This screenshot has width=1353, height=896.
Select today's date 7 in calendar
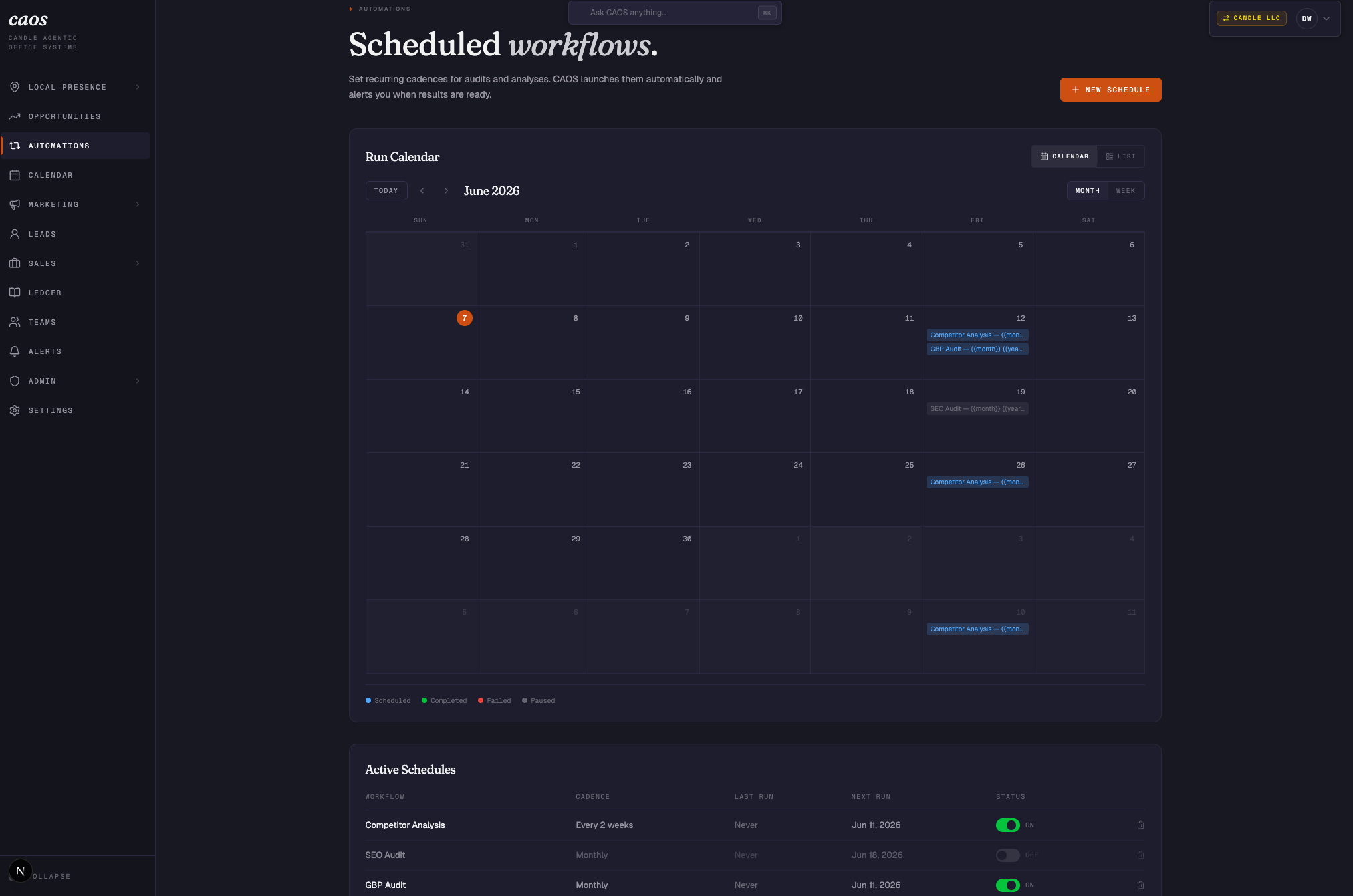(x=465, y=318)
